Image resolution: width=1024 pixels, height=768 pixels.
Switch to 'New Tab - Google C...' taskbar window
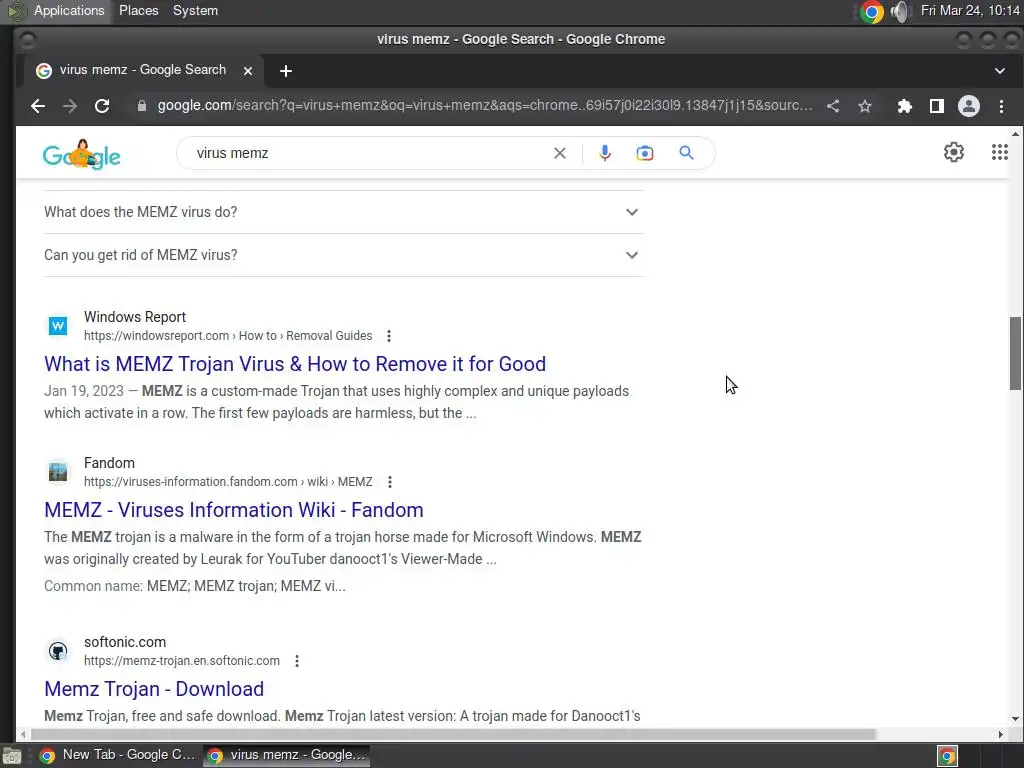click(118, 755)
